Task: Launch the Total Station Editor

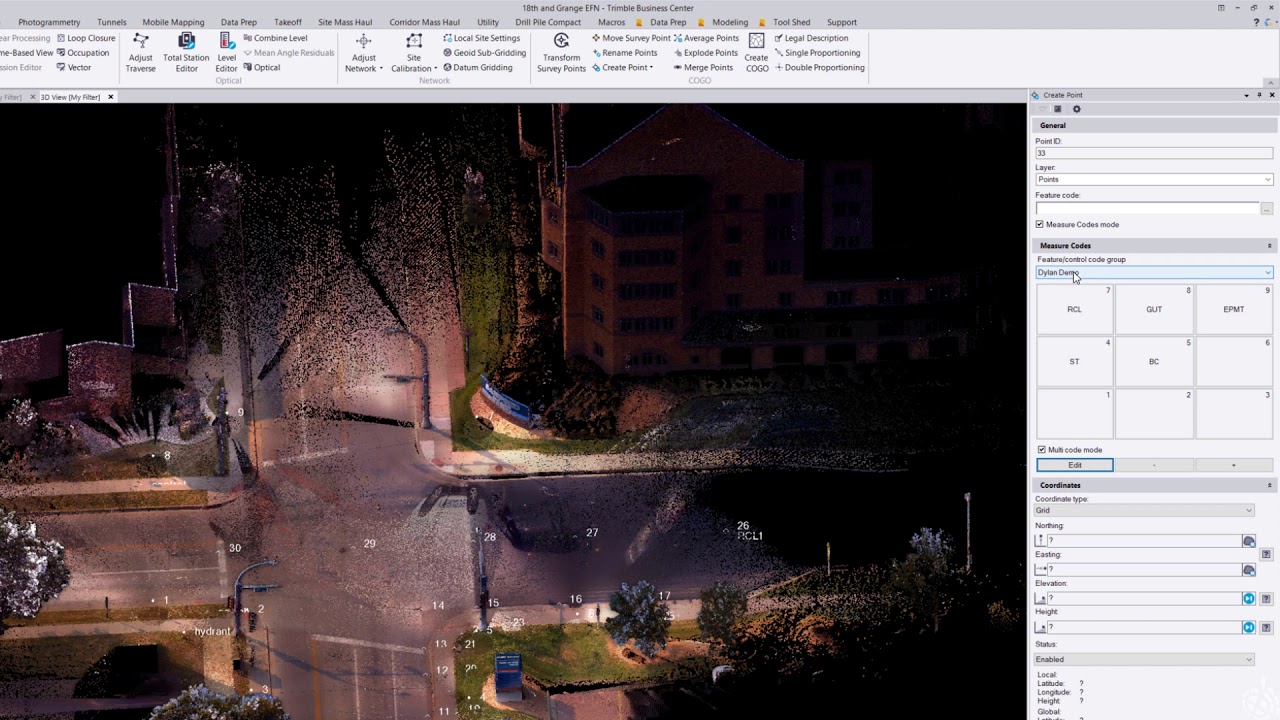Action: coord(186,52)
